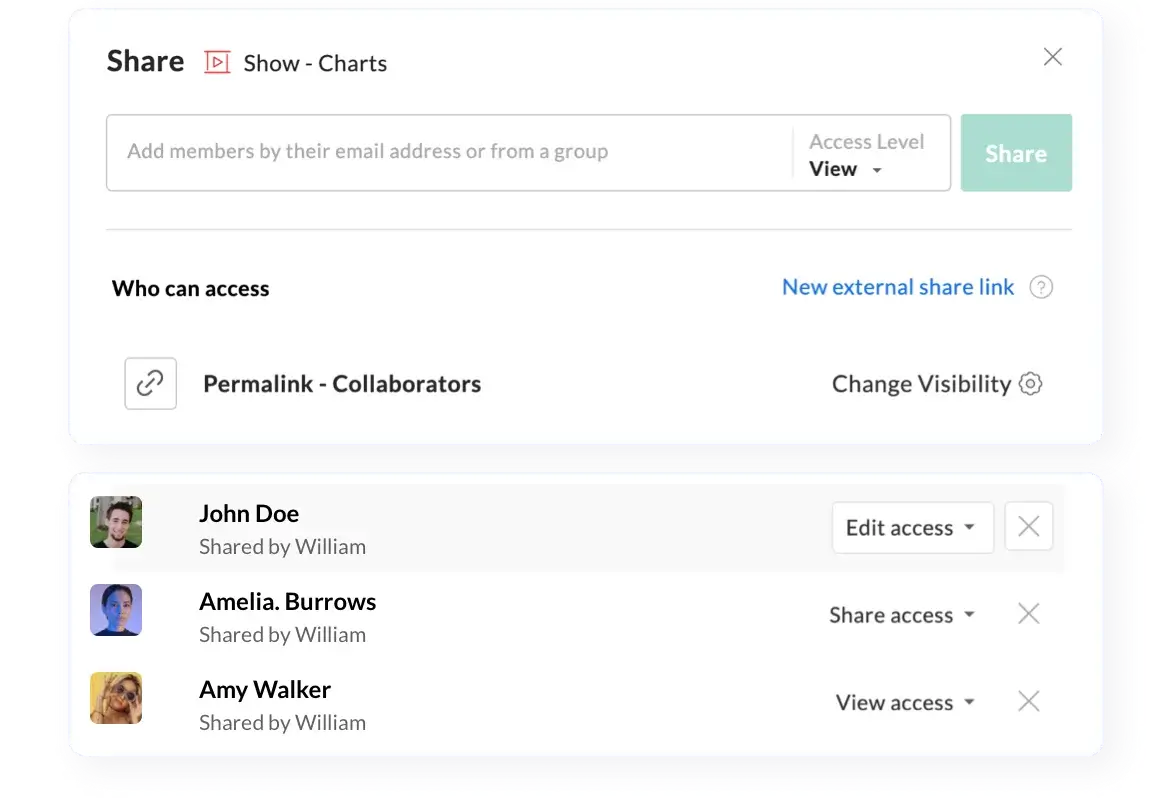This screenshot has height=806, width=1174.
Task: Open Amy Walker's View access dropdown
Action: click(x=904, y=701)
